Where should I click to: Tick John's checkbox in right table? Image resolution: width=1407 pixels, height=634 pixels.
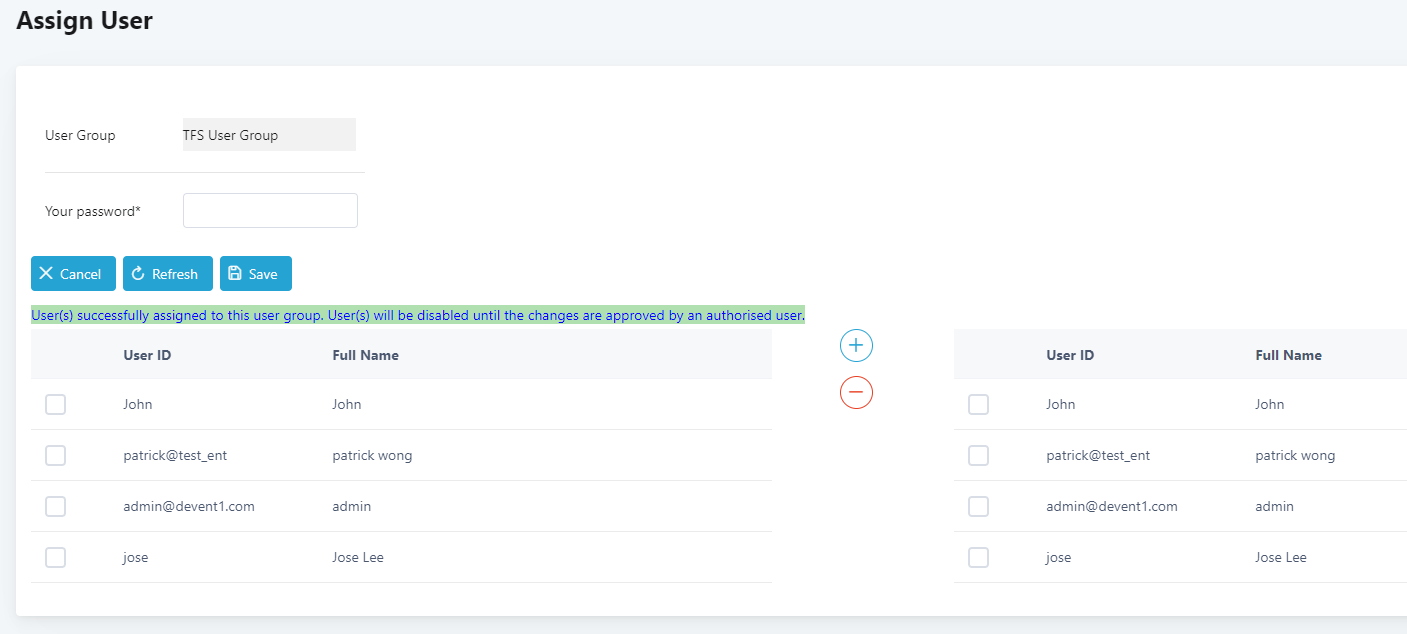coord(979,404)
